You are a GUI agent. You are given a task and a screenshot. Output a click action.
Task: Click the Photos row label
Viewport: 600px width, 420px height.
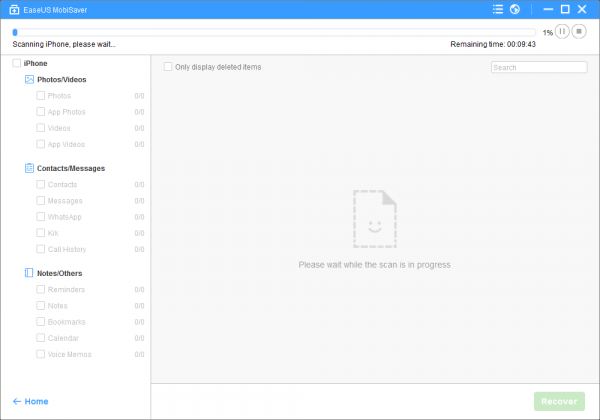pyautogui.click(x=59, y=96)
